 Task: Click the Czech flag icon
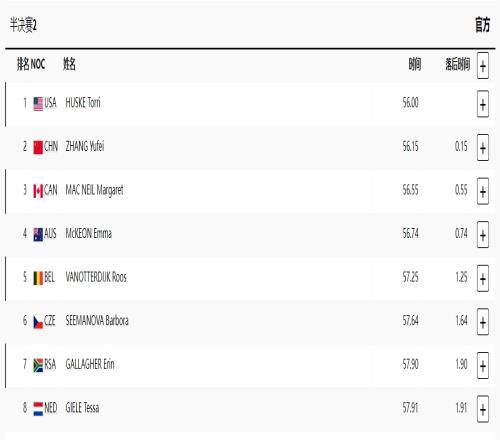pos(38,322)
